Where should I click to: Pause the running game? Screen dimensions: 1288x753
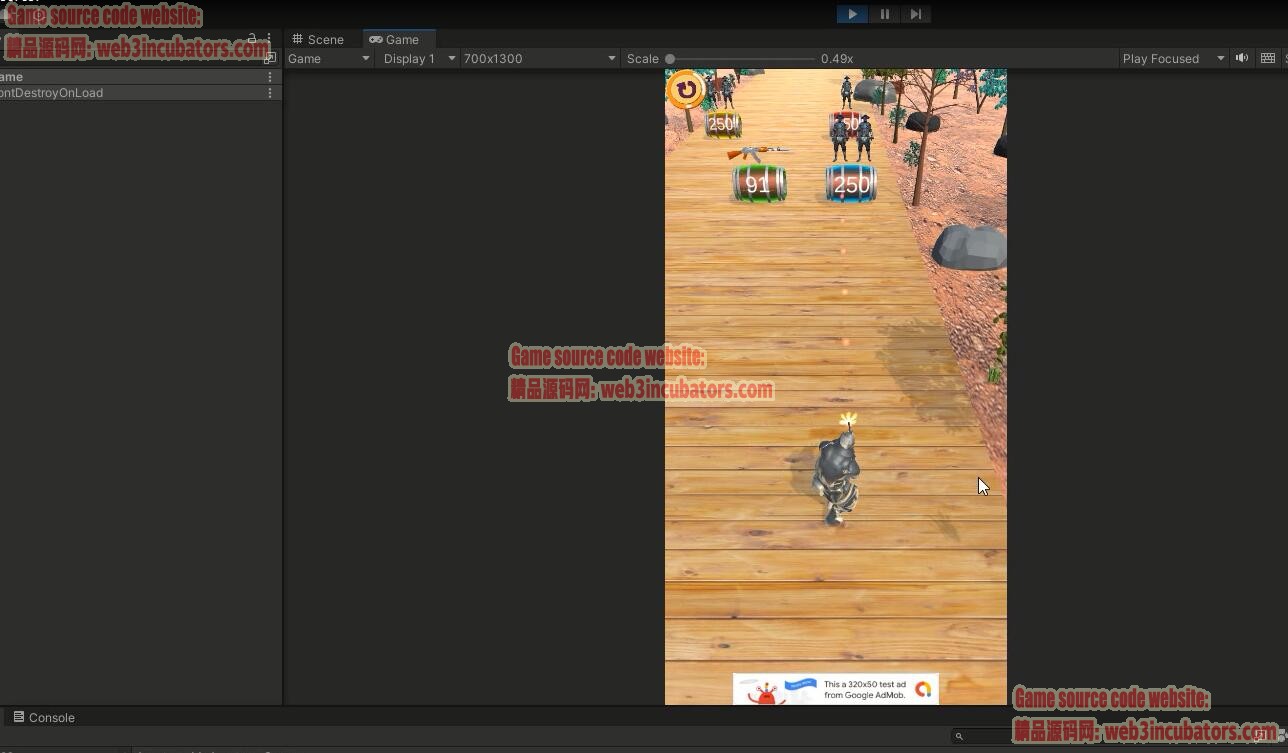tap(884, 14)
